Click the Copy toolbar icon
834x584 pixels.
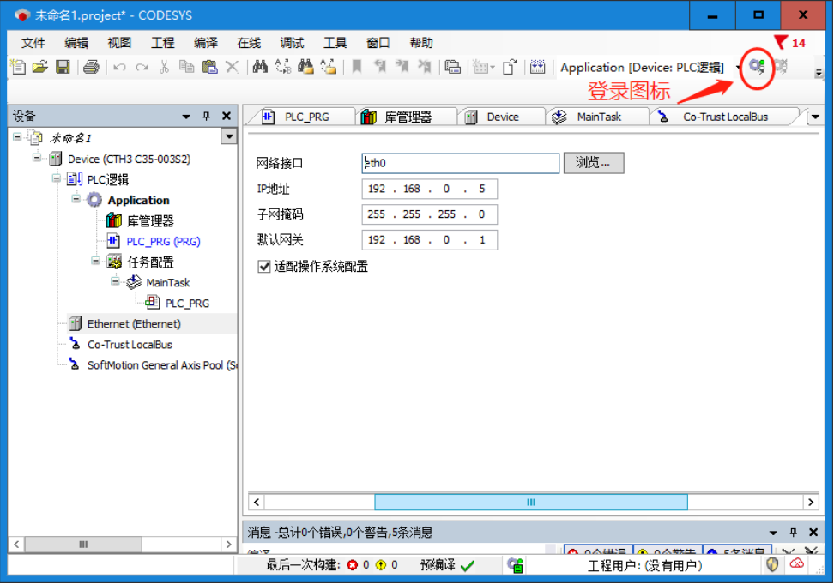(186, 67)
